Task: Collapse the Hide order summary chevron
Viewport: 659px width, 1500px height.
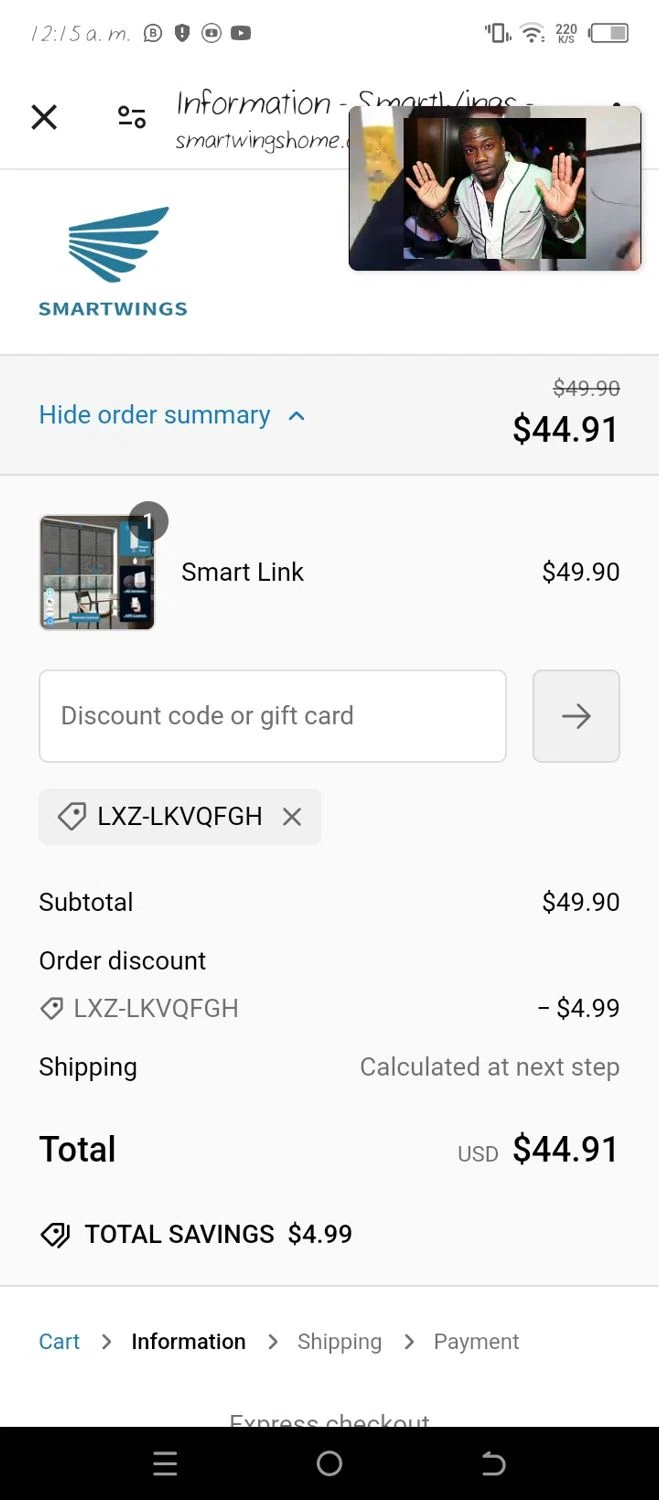Action: [296, 415]
